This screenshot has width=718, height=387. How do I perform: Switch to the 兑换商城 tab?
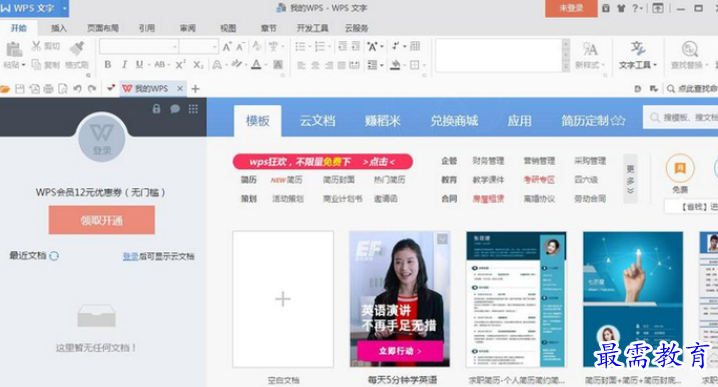pyautogui.click(x=454, y=121)
